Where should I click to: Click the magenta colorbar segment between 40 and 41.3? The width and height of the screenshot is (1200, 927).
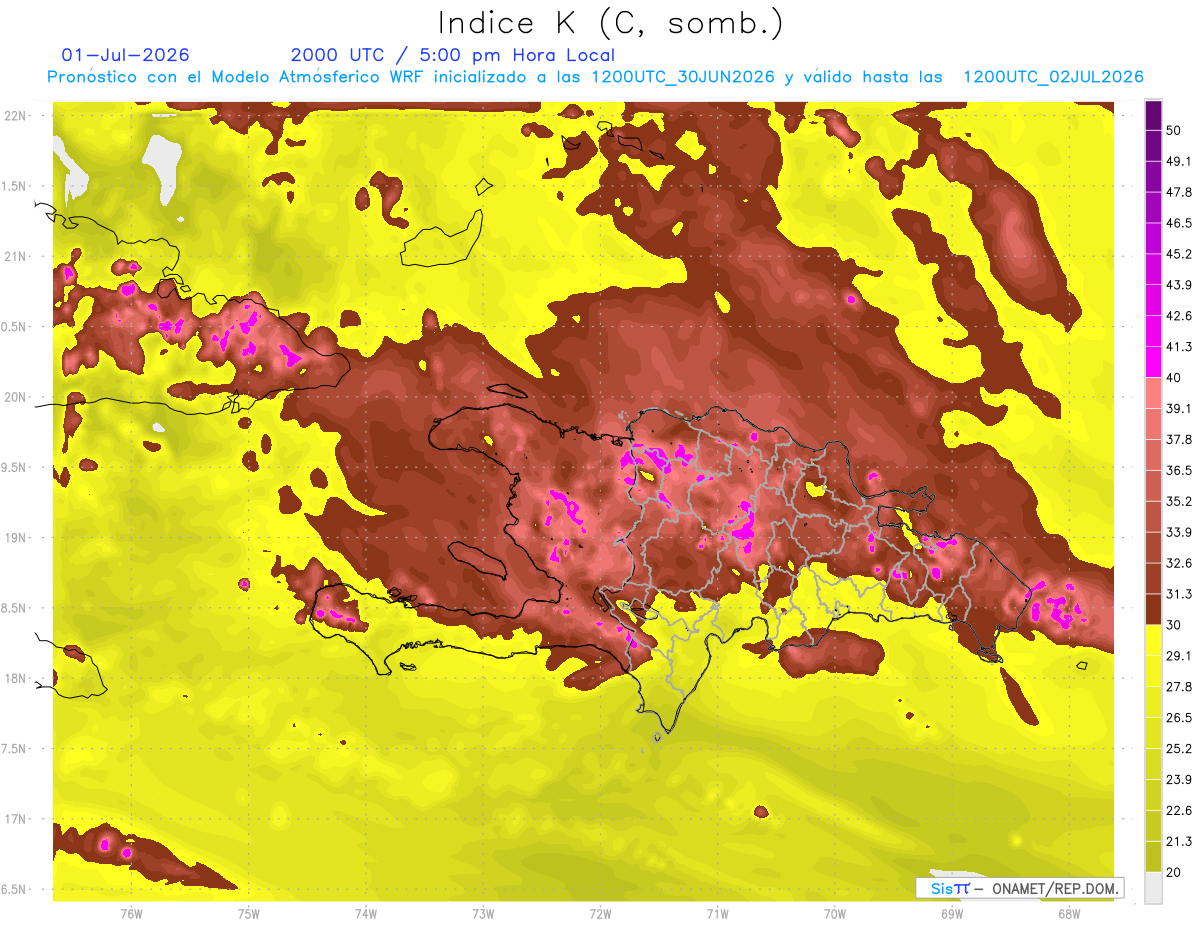tap(1153, 361)
